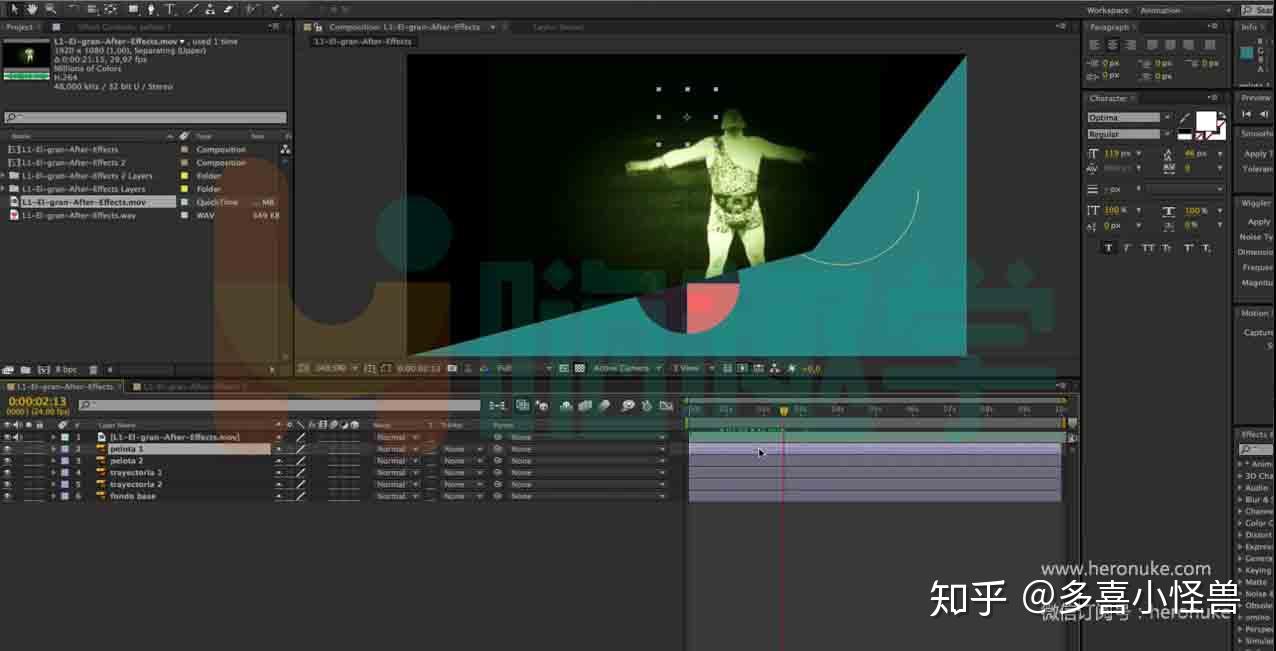Toggle visibility of trayectoria 1 layer
The width and height of the screenshot is (1276, 651).
(x=7, y=473)
